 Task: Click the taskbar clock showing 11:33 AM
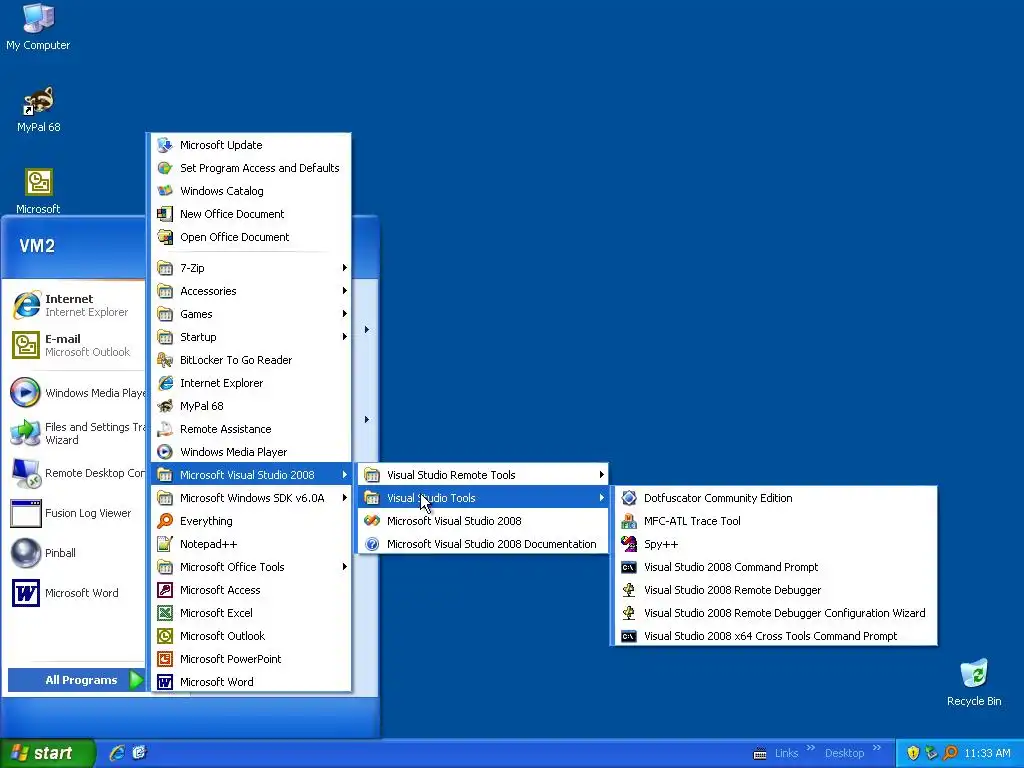[x=987, y=753]
